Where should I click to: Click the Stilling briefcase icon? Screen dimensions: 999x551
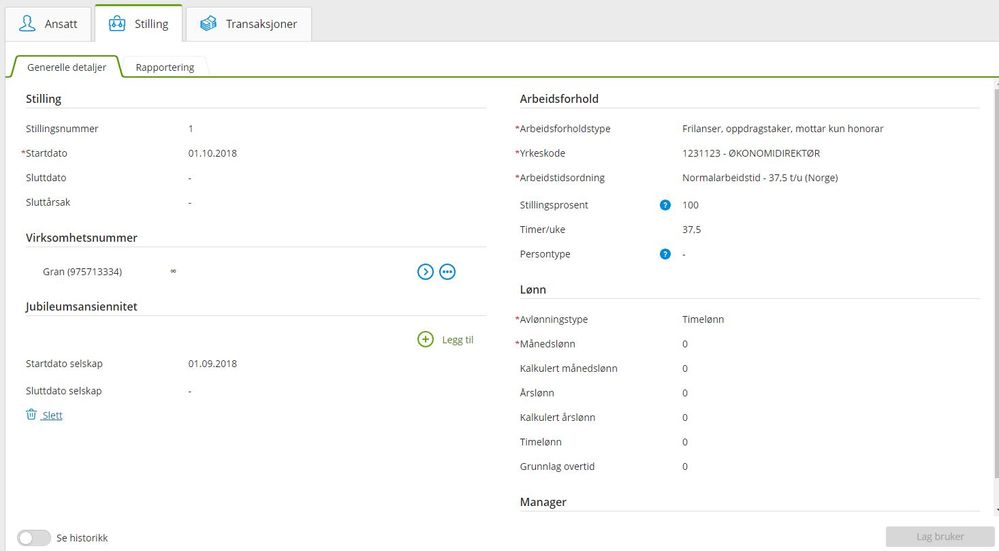pos(118,23)
